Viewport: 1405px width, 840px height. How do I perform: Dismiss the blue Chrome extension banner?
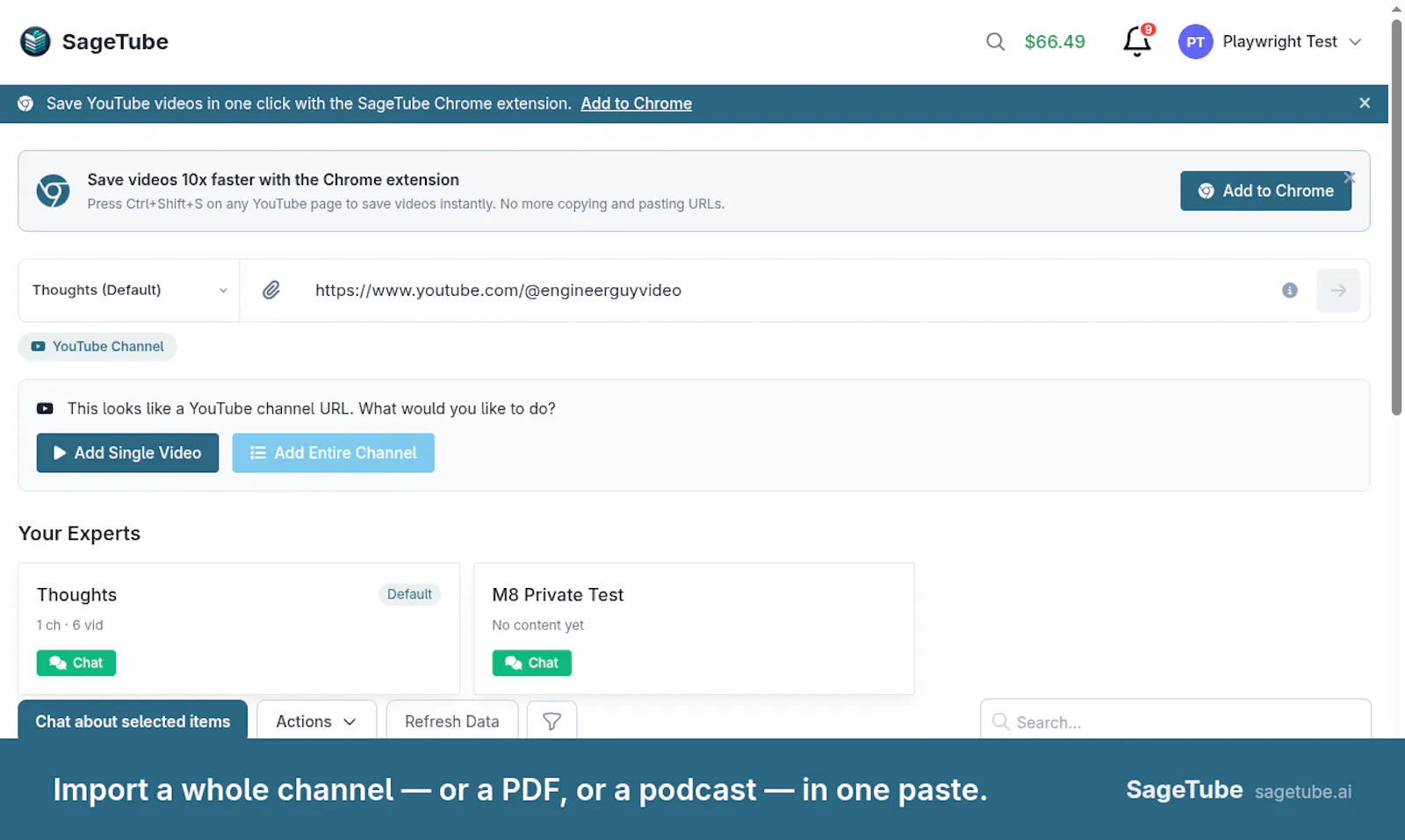point(1365,104)
